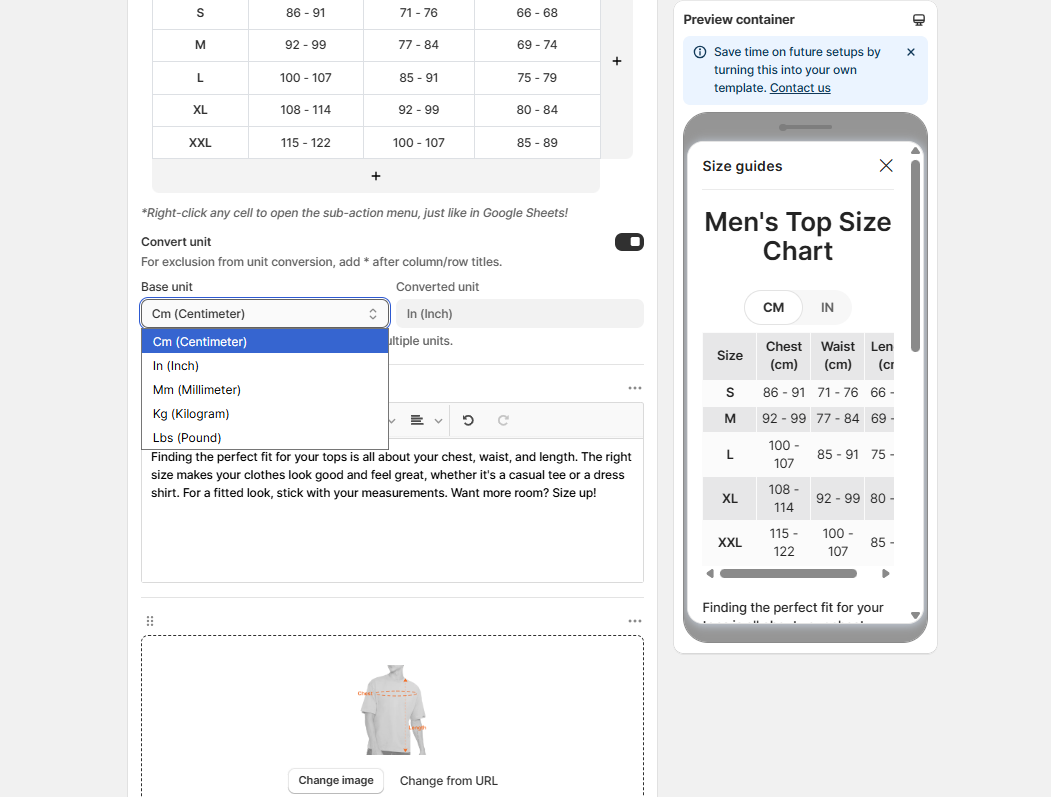
Task: Click the undo icon in text editor
Action: coord(468,420)
